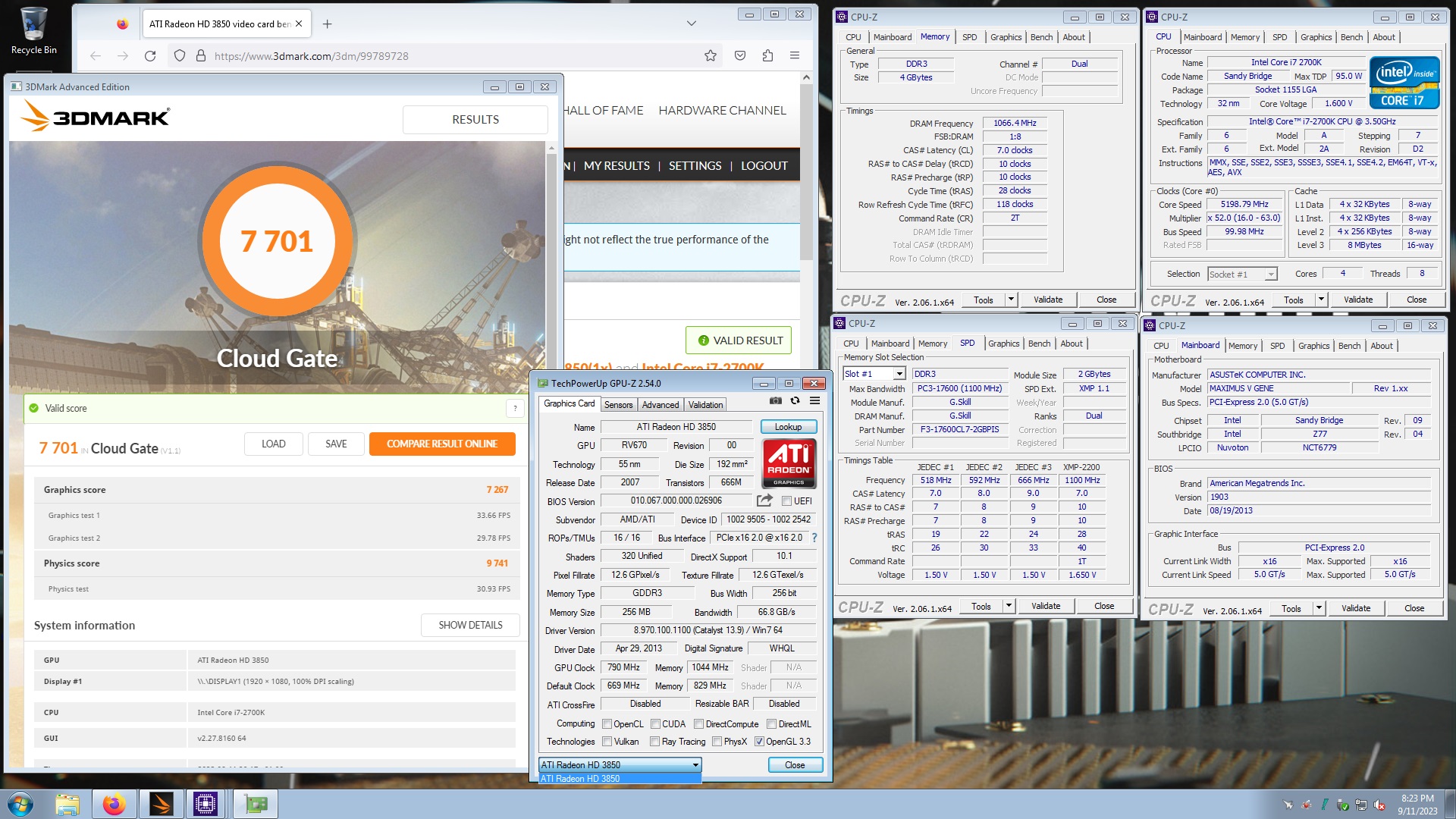Click SHOW DETAILS for system information
Viewport: 1456px width, 819px height.
[470, 626]
